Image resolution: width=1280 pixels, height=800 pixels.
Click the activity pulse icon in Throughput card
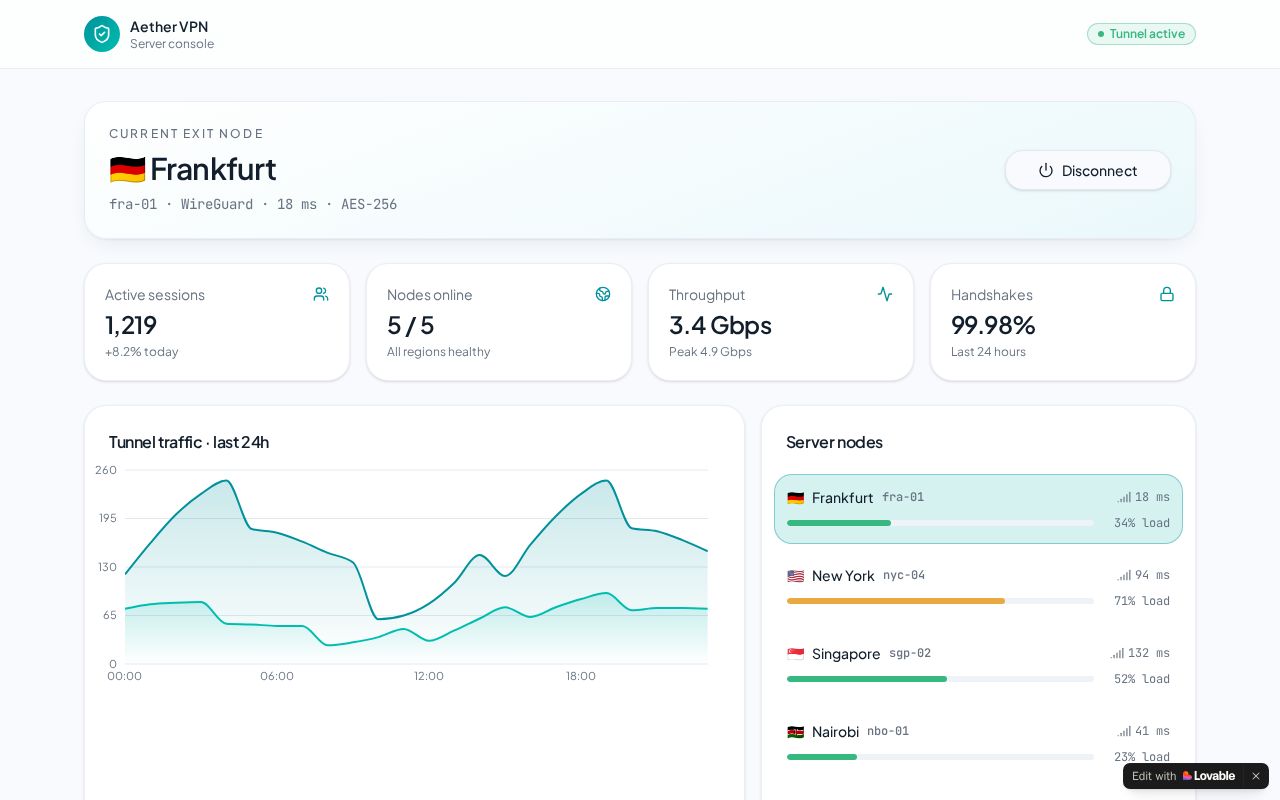point(885,294)
